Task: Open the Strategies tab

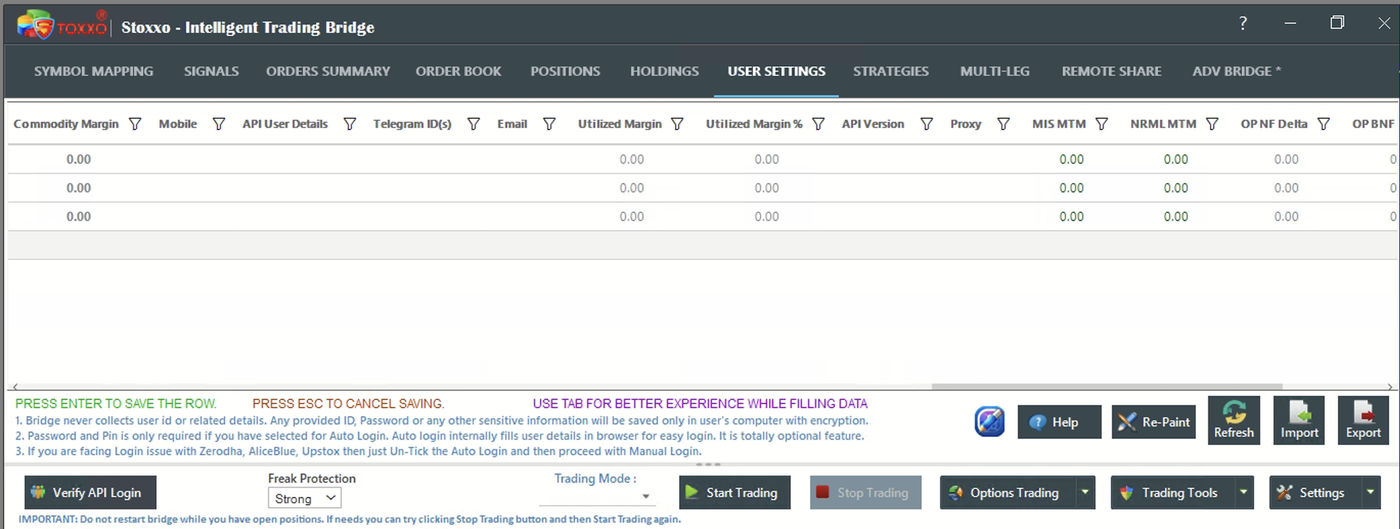Action: click(x=891, y=71)
